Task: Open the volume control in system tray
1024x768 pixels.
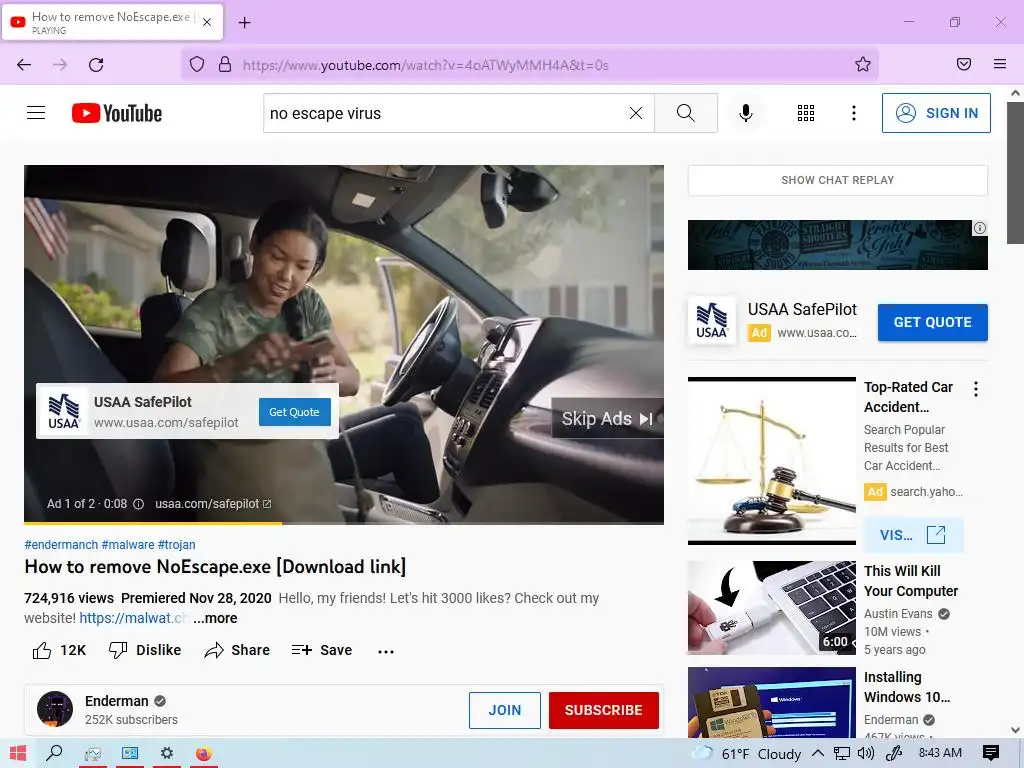Action: click(x=865, y=754)
